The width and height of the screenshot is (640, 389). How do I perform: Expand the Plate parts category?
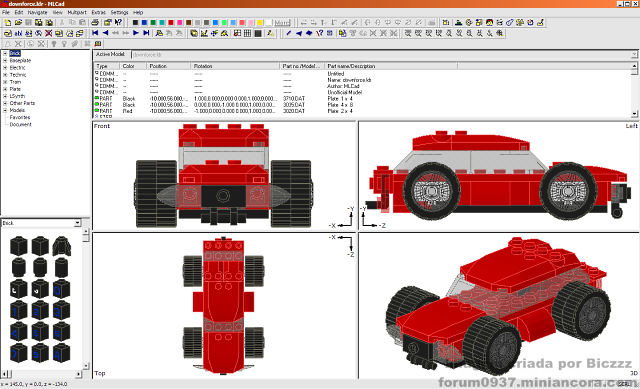point(5,89)
